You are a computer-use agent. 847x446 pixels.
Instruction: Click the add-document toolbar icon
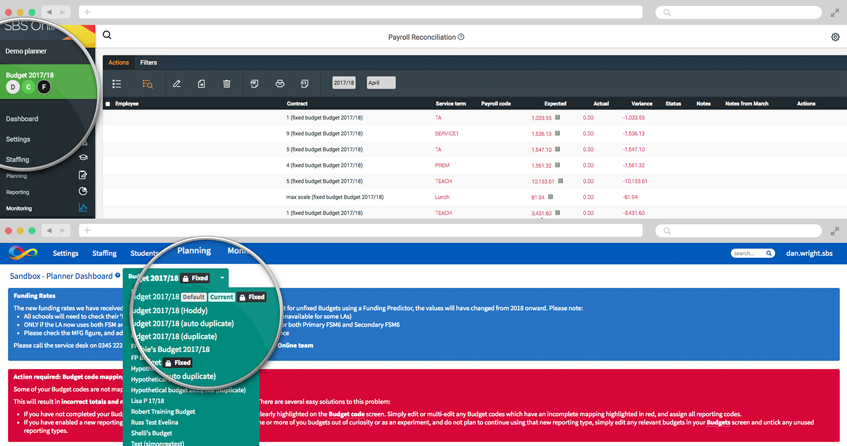click(201, 84)
